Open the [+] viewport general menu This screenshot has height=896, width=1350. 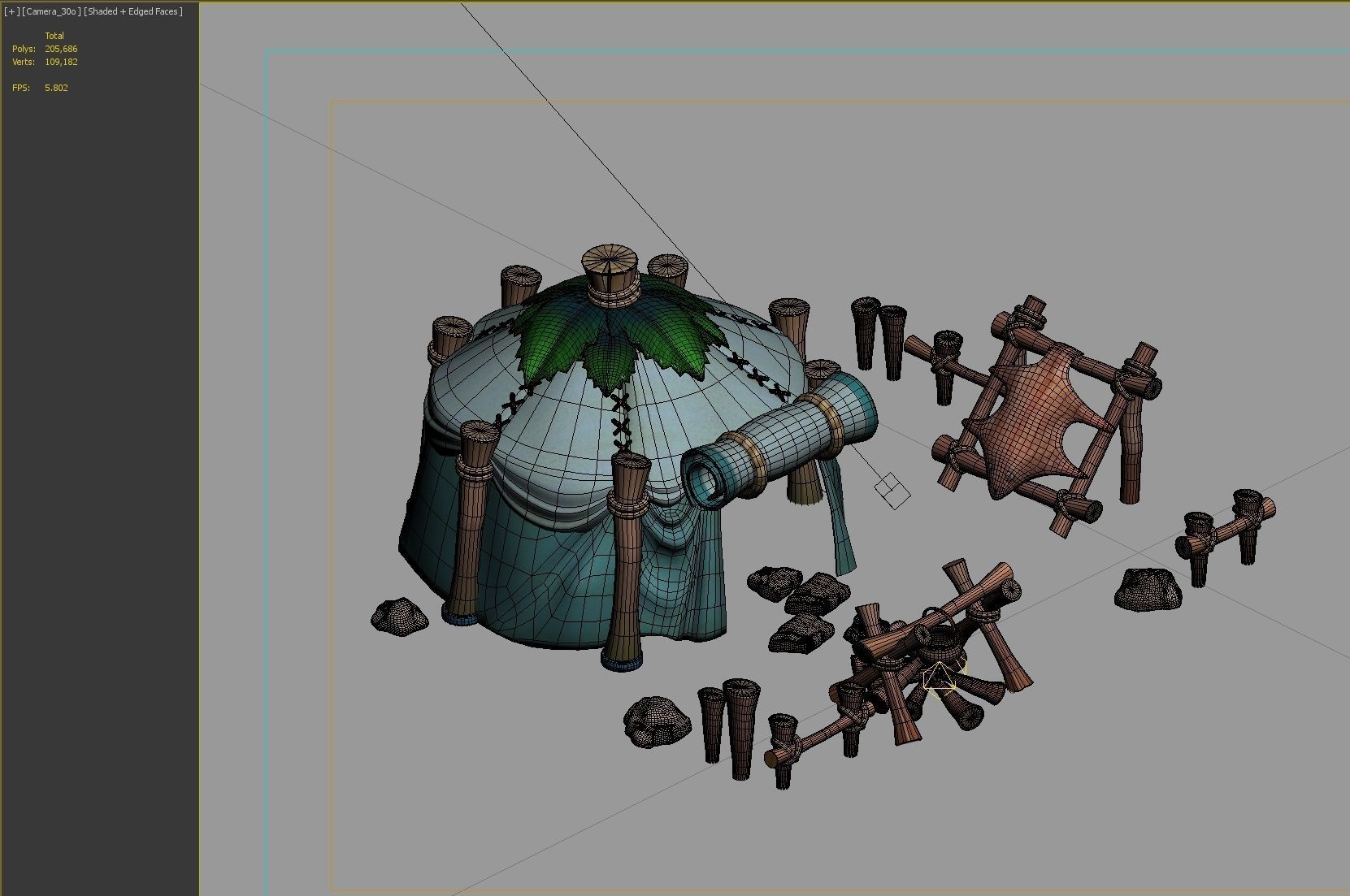(x=11, y=11)
